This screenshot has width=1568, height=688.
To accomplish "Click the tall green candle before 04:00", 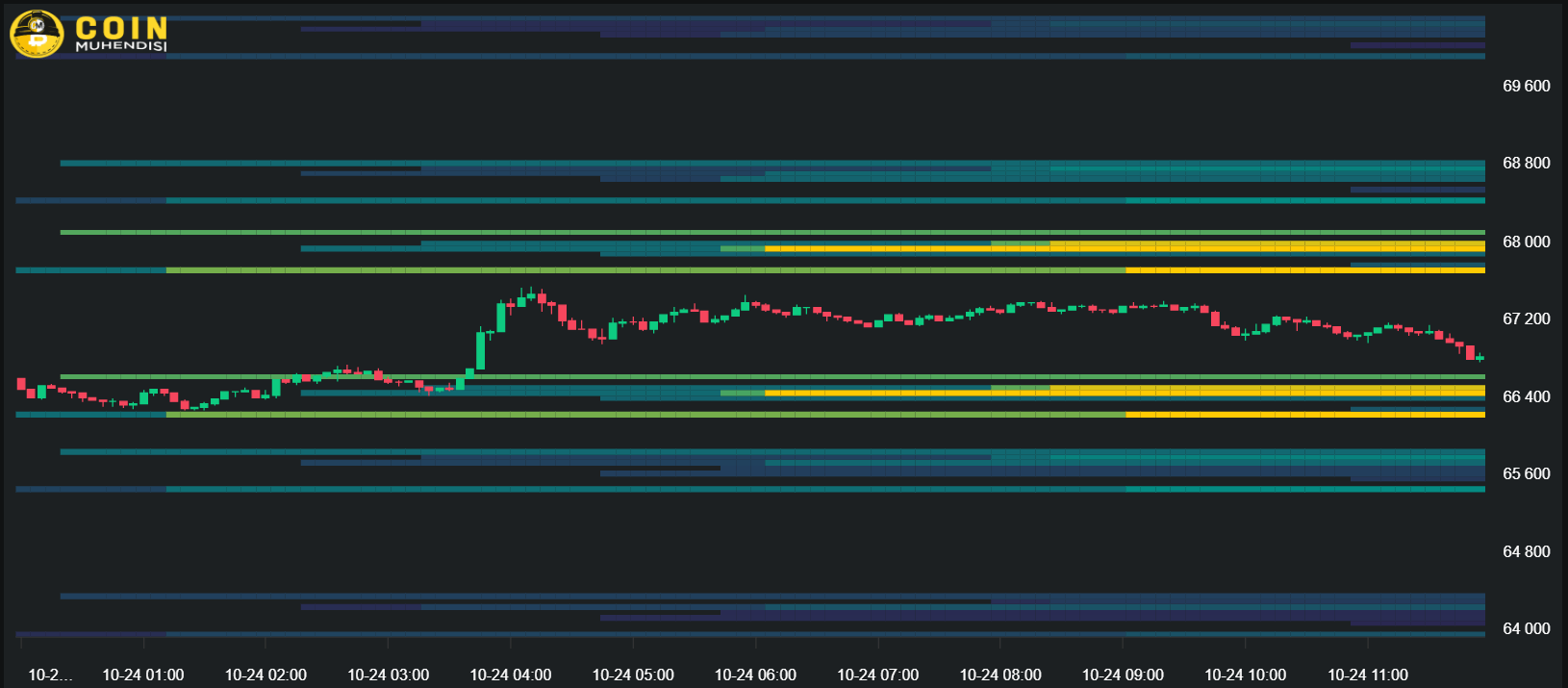I will (480, 350).
